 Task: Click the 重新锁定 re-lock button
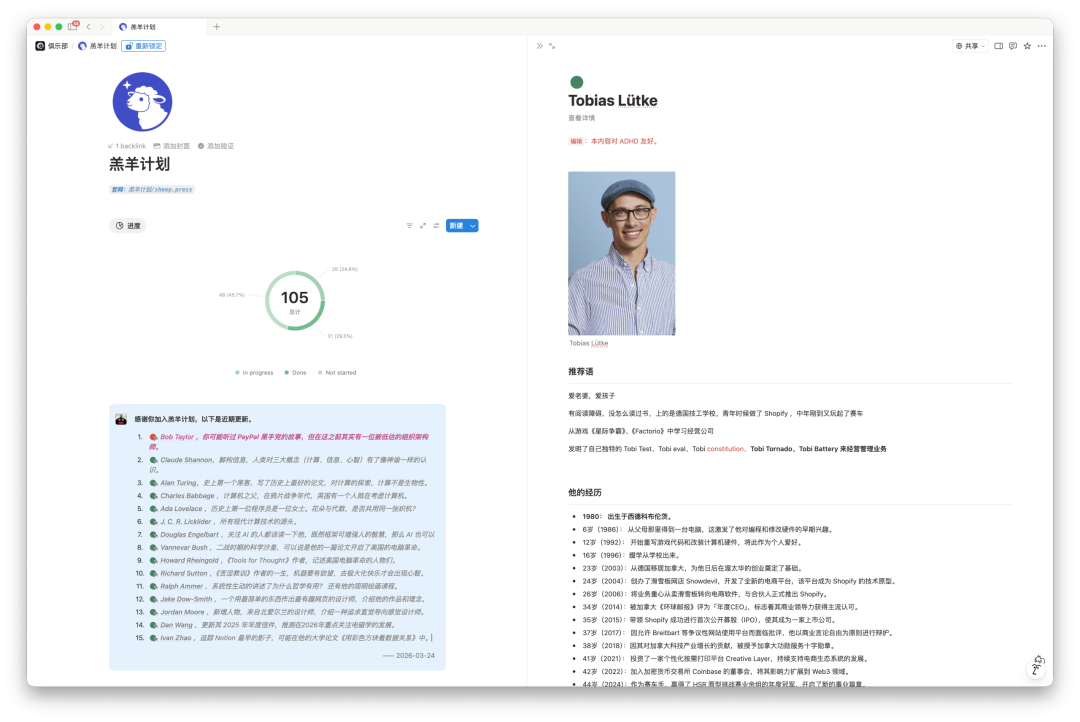point(143,46)
